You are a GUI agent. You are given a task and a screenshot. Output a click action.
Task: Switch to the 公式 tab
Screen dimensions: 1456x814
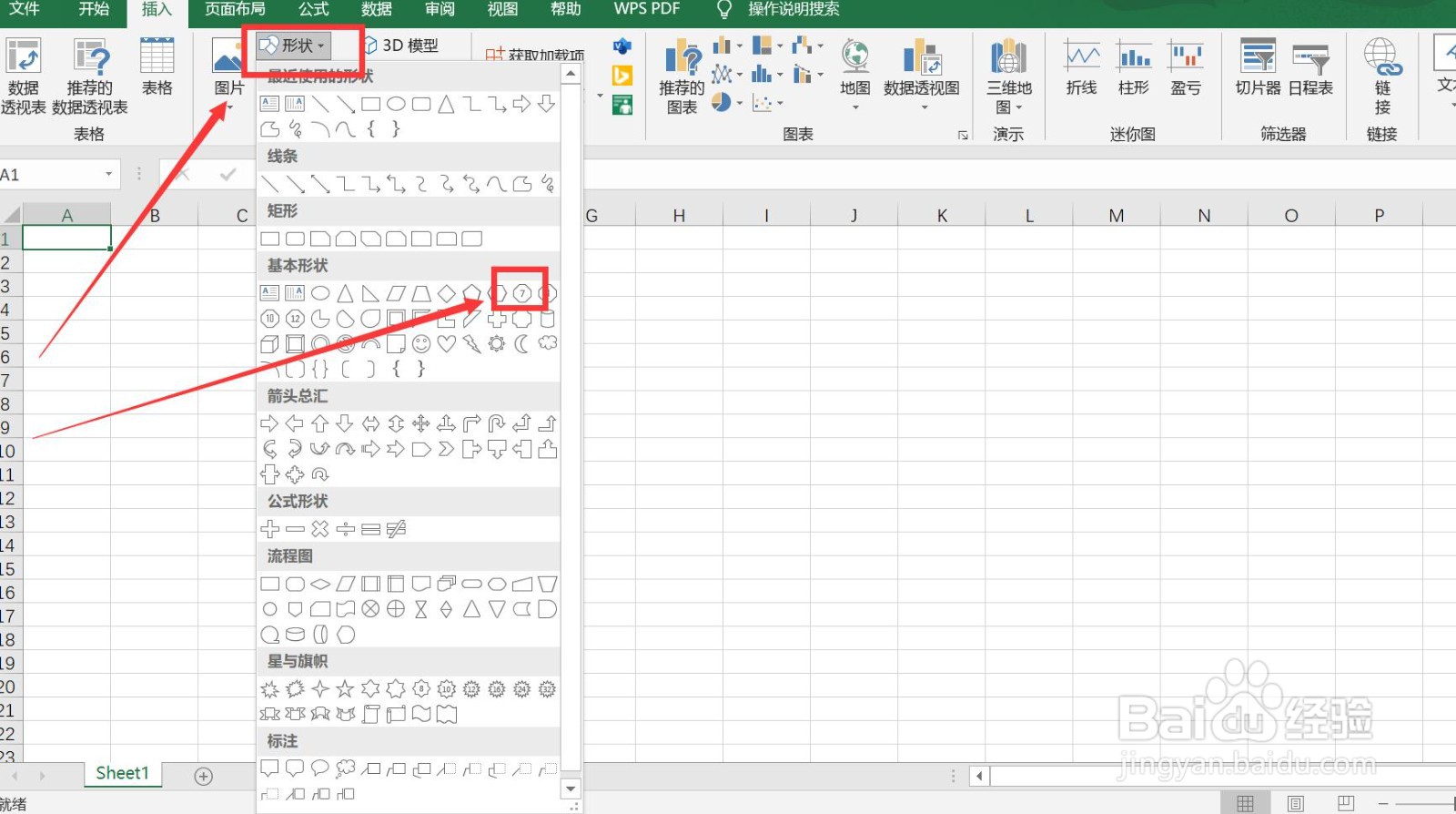pyautogui.click(x=313, y=9)
